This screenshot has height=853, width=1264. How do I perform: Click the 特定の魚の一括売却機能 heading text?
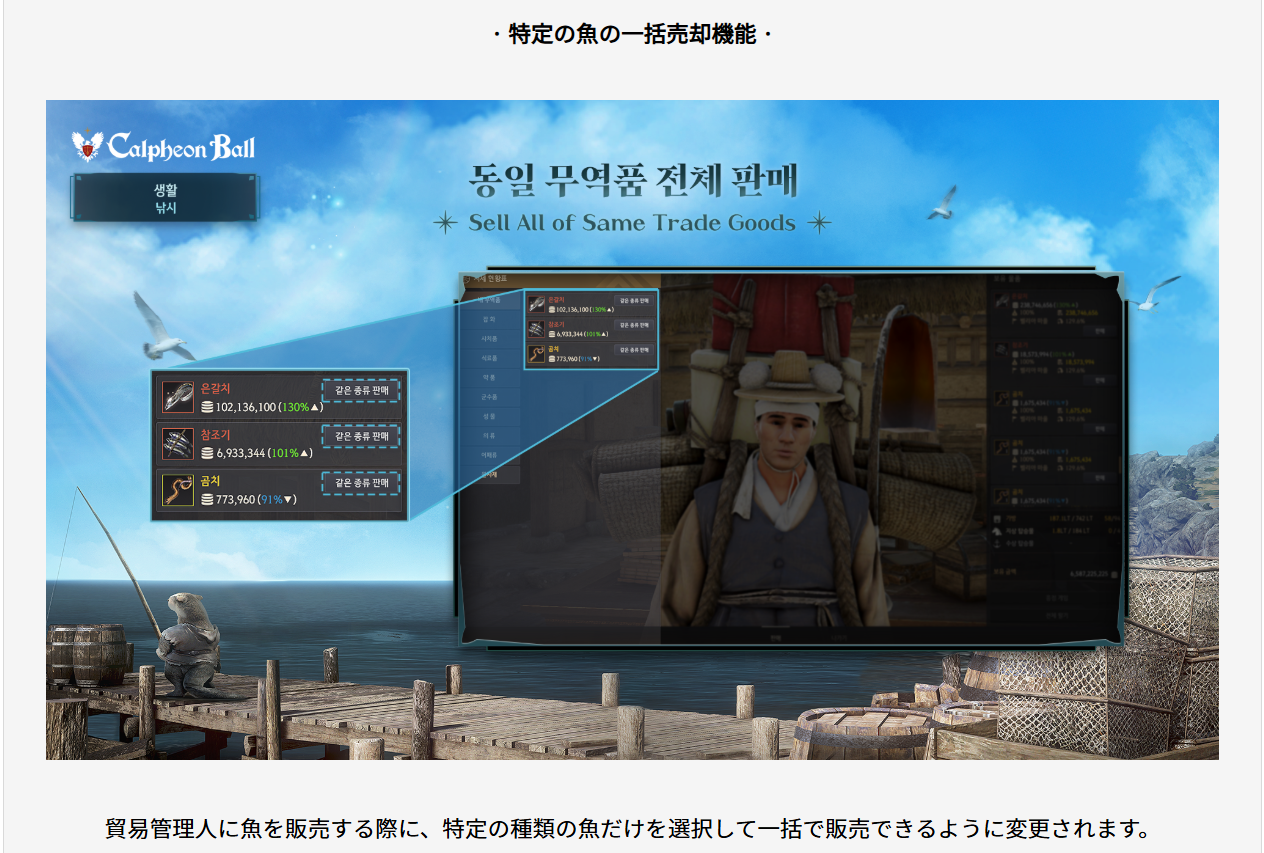click(632, 35)
